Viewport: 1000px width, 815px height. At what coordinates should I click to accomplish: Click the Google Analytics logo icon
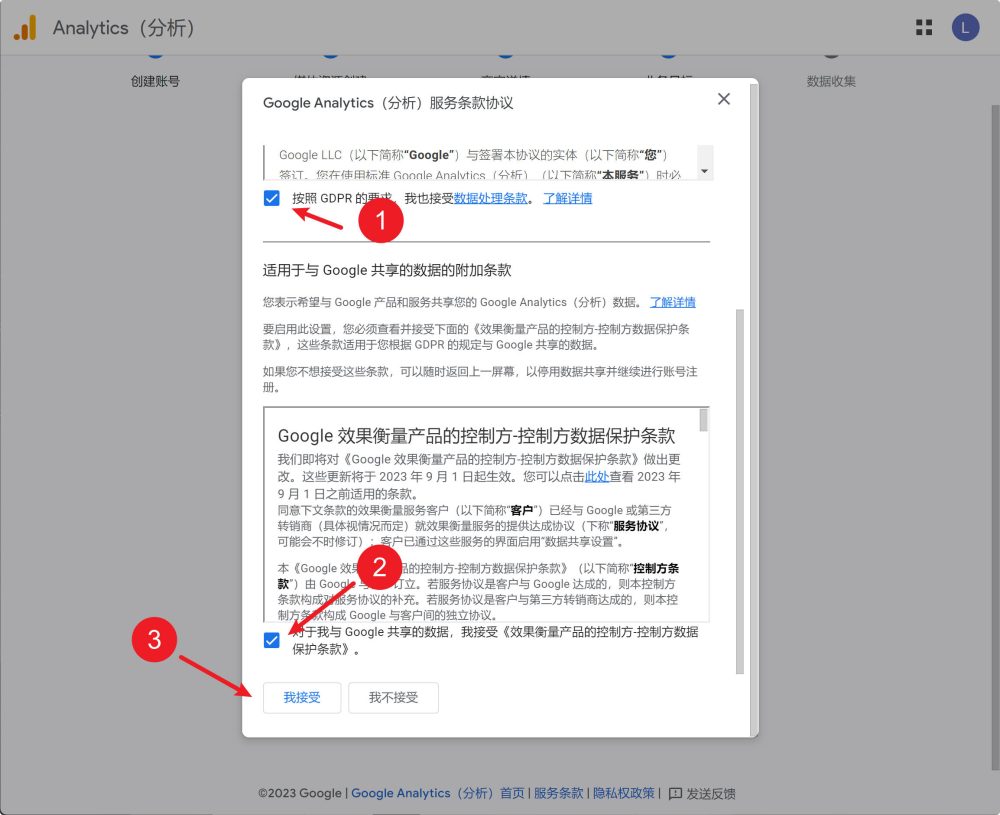26,28
